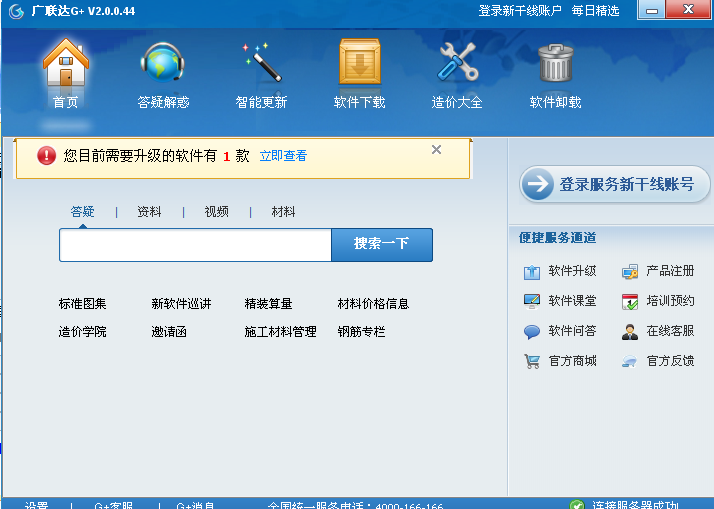
Task: Click the 培训预约 calendar icon
Action: pyautogui.click(x=630, y=301)
